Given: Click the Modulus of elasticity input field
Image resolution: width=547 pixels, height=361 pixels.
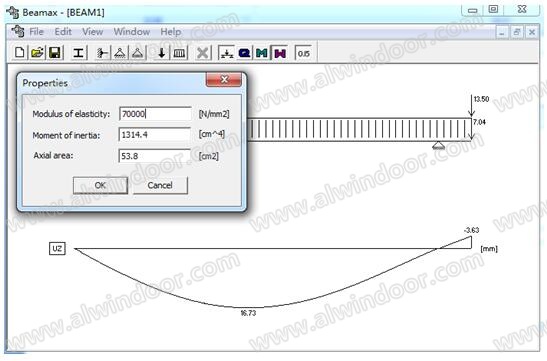Looking at the screenshot, I should (155, 114).
